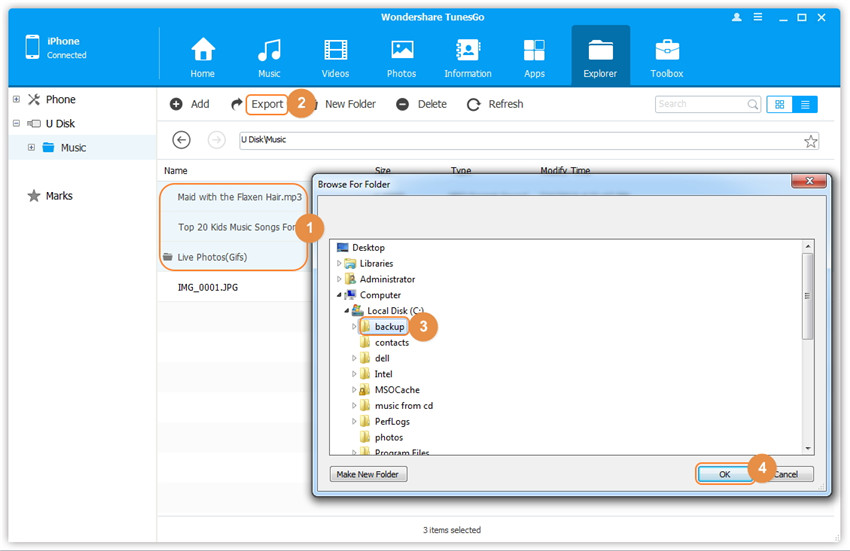850x551 pixels.
Task: Switch to grid view
Action: pyautogui.click(x=780, y=104)
